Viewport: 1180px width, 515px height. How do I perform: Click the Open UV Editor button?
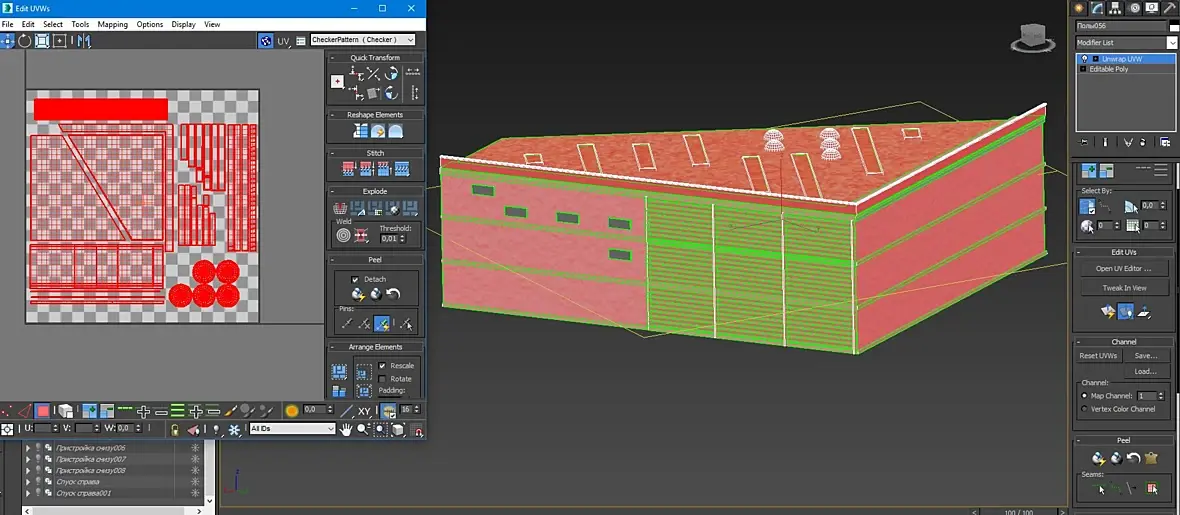pos(1124,268)
